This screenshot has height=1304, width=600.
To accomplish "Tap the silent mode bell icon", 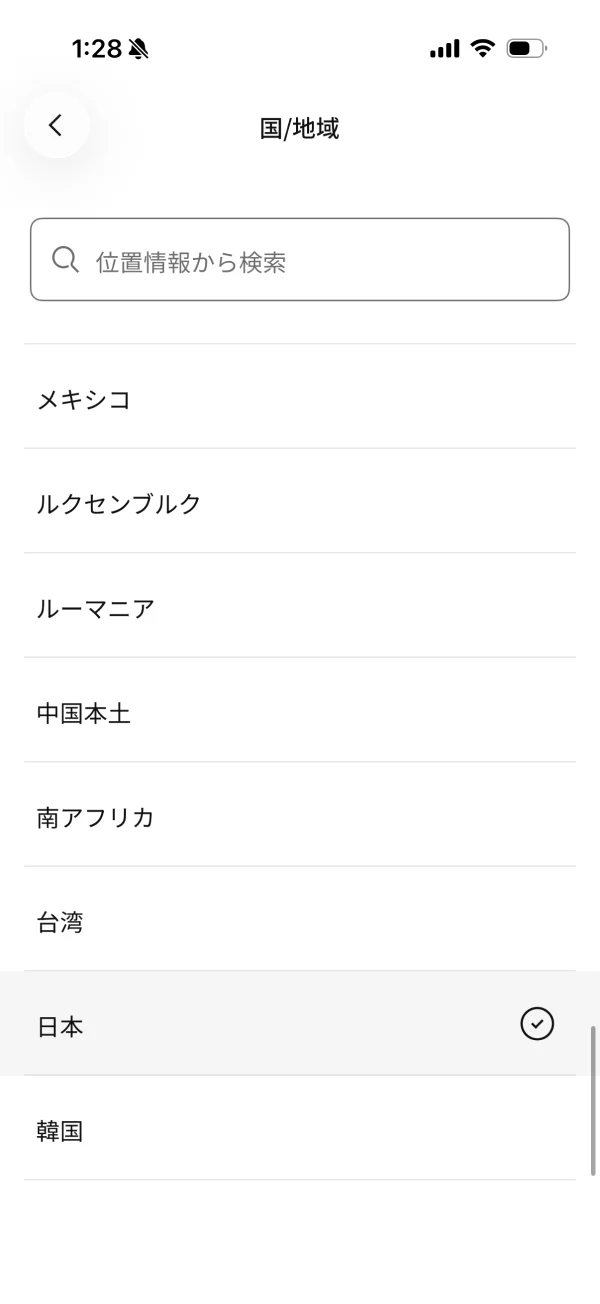I will coord(138,49).
